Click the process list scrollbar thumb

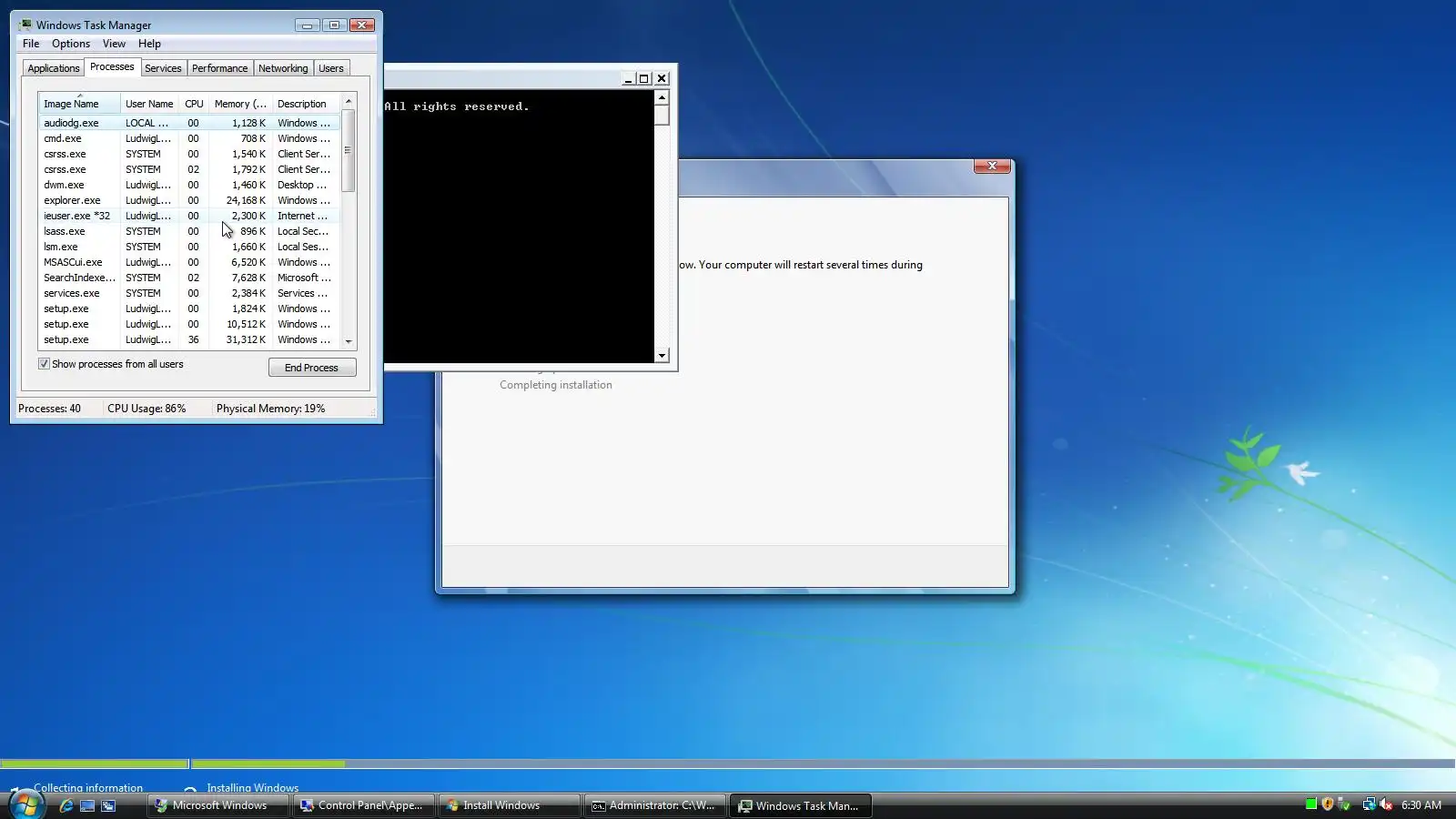pos(349,150)
